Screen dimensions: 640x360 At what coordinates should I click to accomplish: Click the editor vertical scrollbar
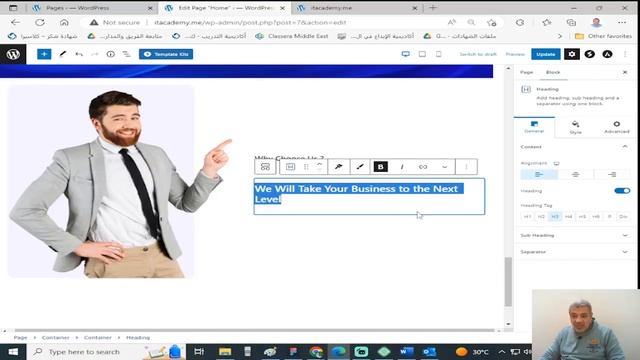508,282
